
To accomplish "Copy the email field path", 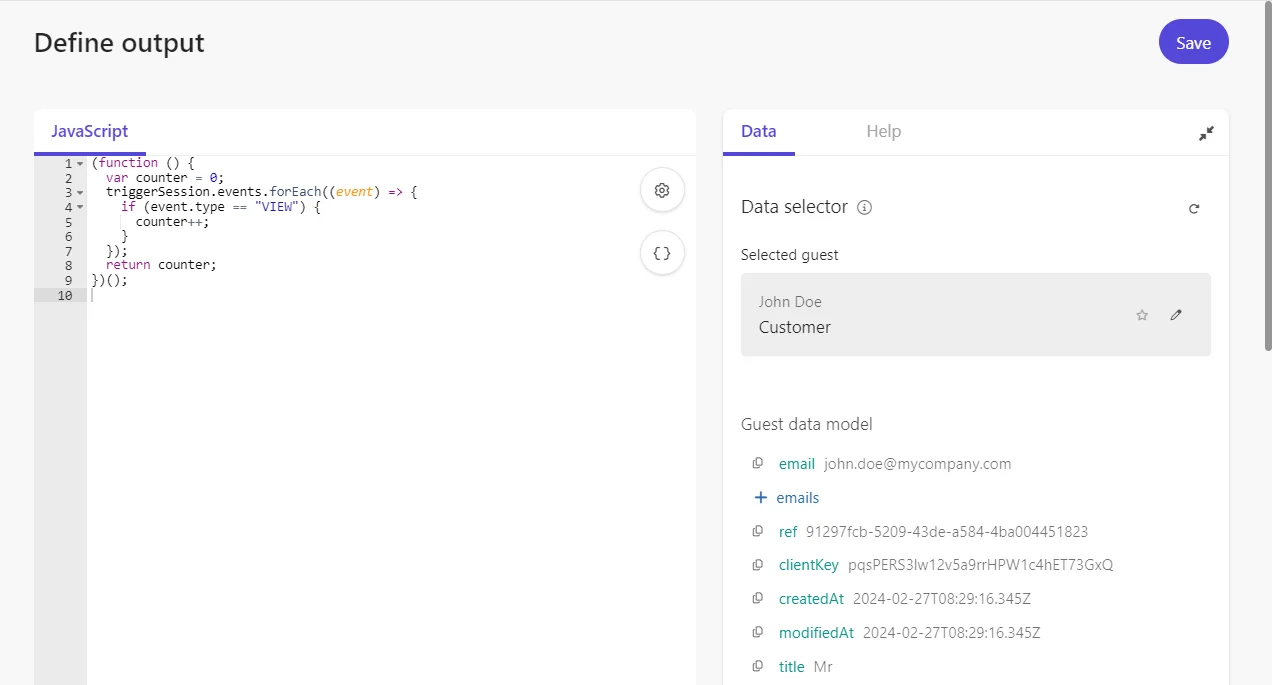I will click(758, 463).
